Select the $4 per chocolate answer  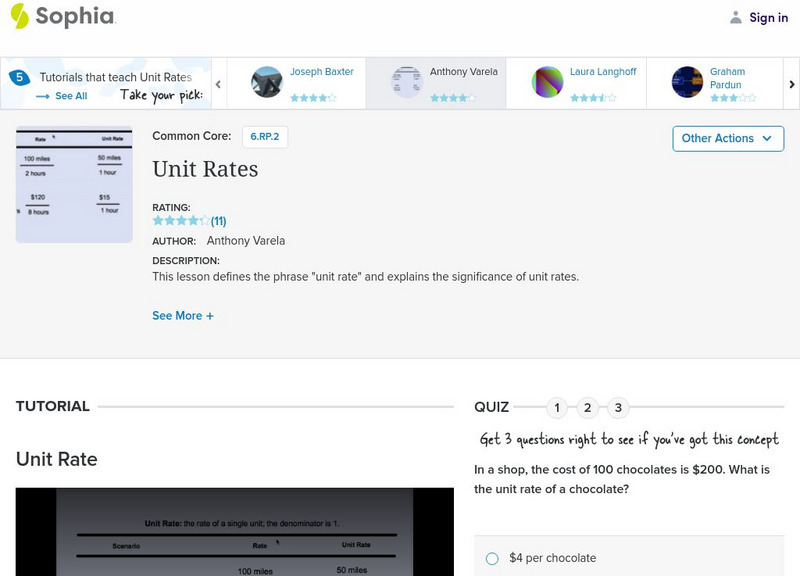click(x=492, y=558)
